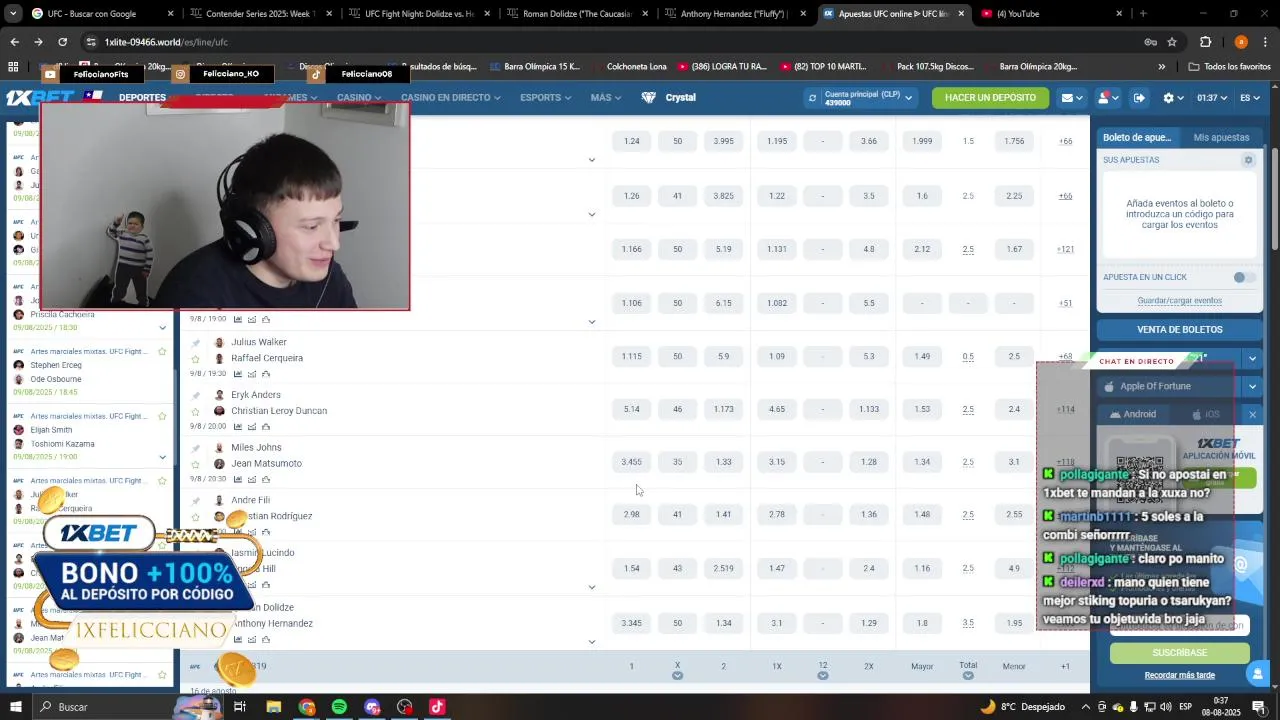Open browser extensions puzzle icon
This screenshot has height=720, width=1280.
click(1205, 42)
